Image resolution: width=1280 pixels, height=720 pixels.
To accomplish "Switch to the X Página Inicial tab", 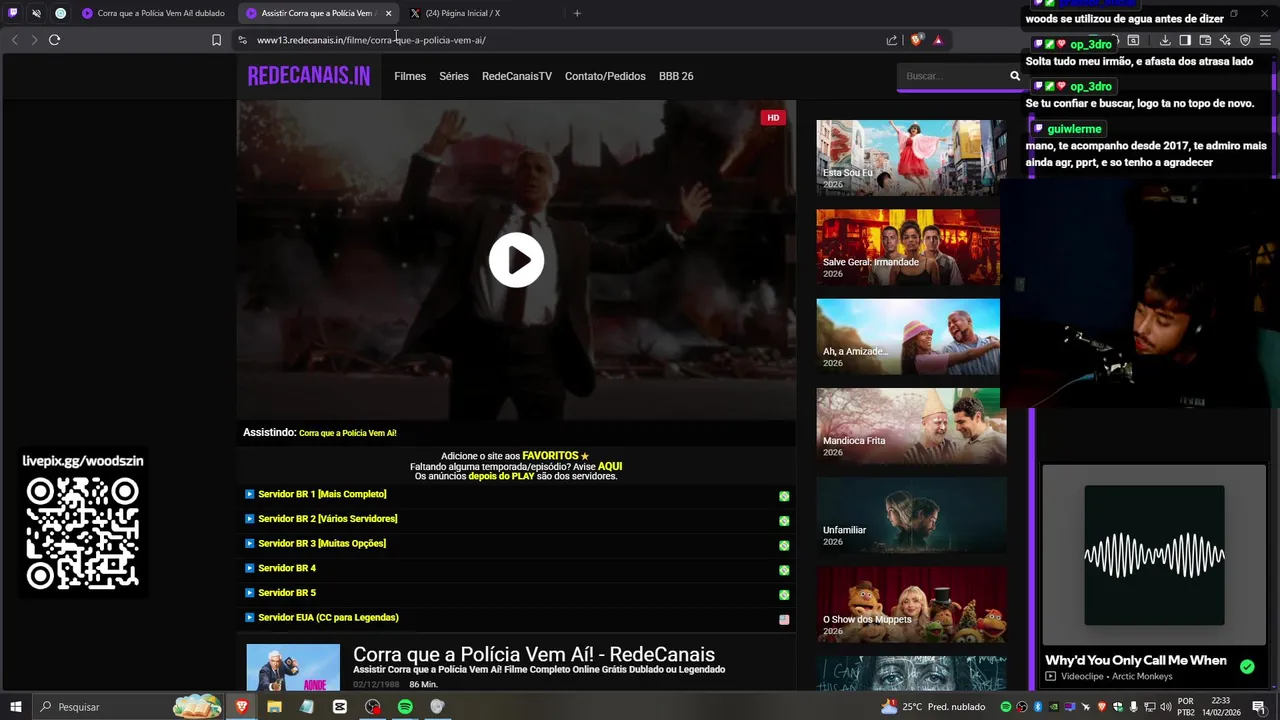I will point(462,13).
